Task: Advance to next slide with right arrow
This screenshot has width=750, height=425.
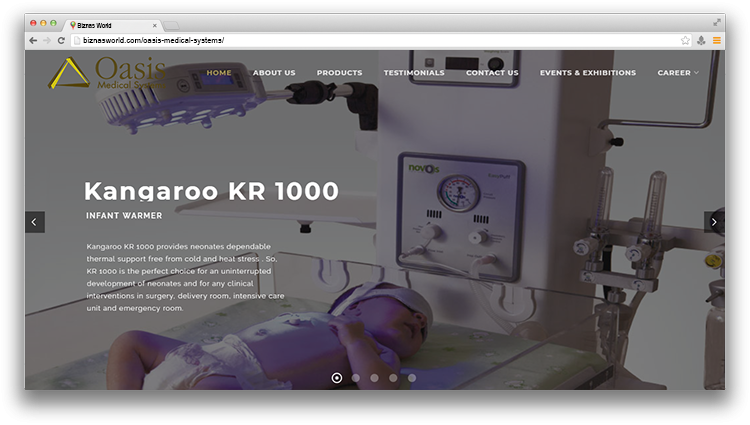Action: [x=714, y=222]
